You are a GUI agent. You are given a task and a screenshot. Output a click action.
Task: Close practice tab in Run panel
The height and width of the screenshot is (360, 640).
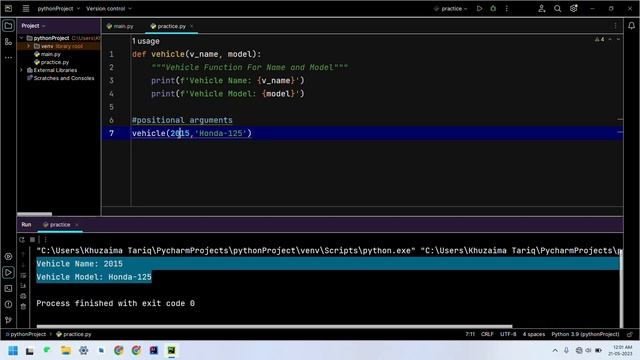77,224
